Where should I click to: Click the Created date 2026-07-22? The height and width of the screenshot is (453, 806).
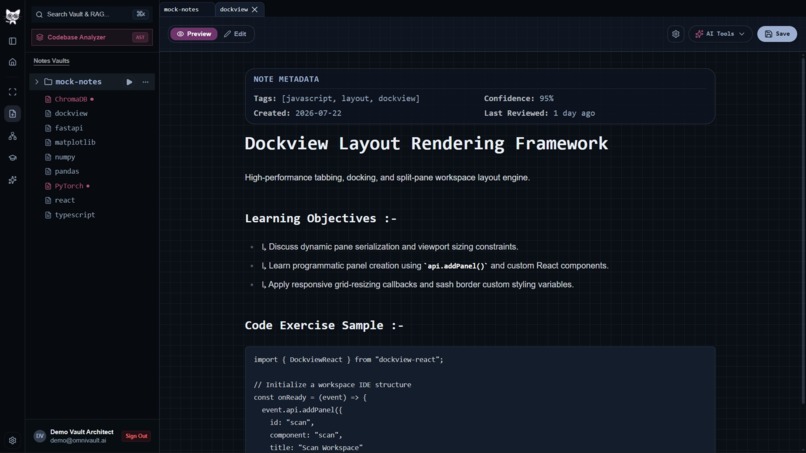(x=318, y=113)
